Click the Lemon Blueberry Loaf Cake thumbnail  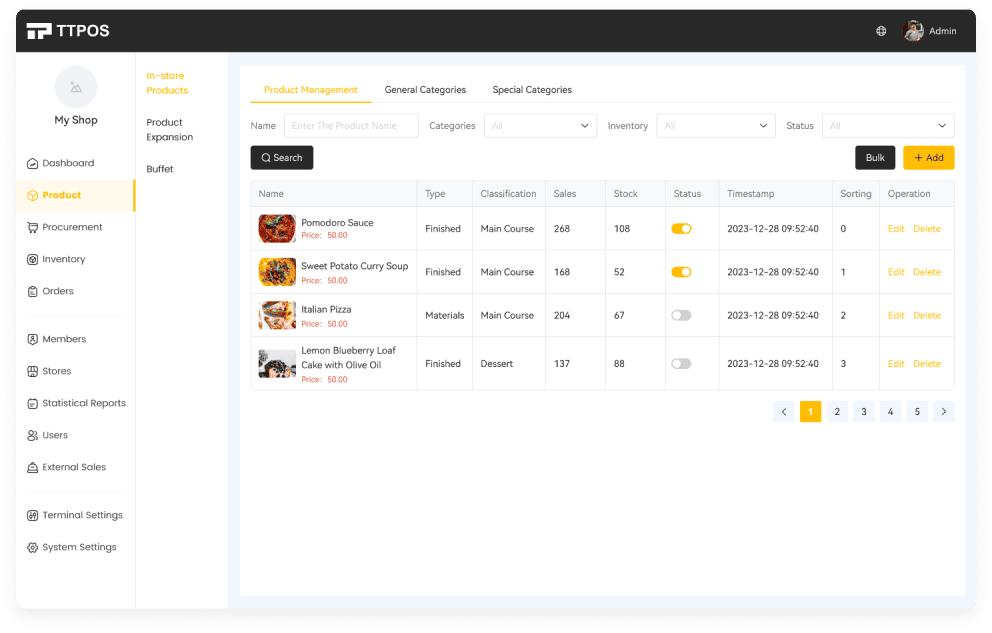tap(277, 364)
